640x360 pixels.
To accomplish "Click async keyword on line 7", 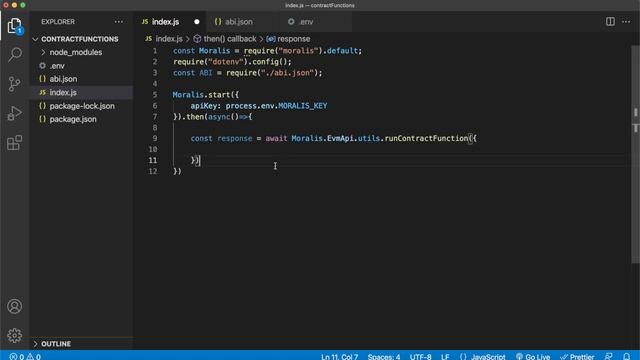I will (219, 117).
